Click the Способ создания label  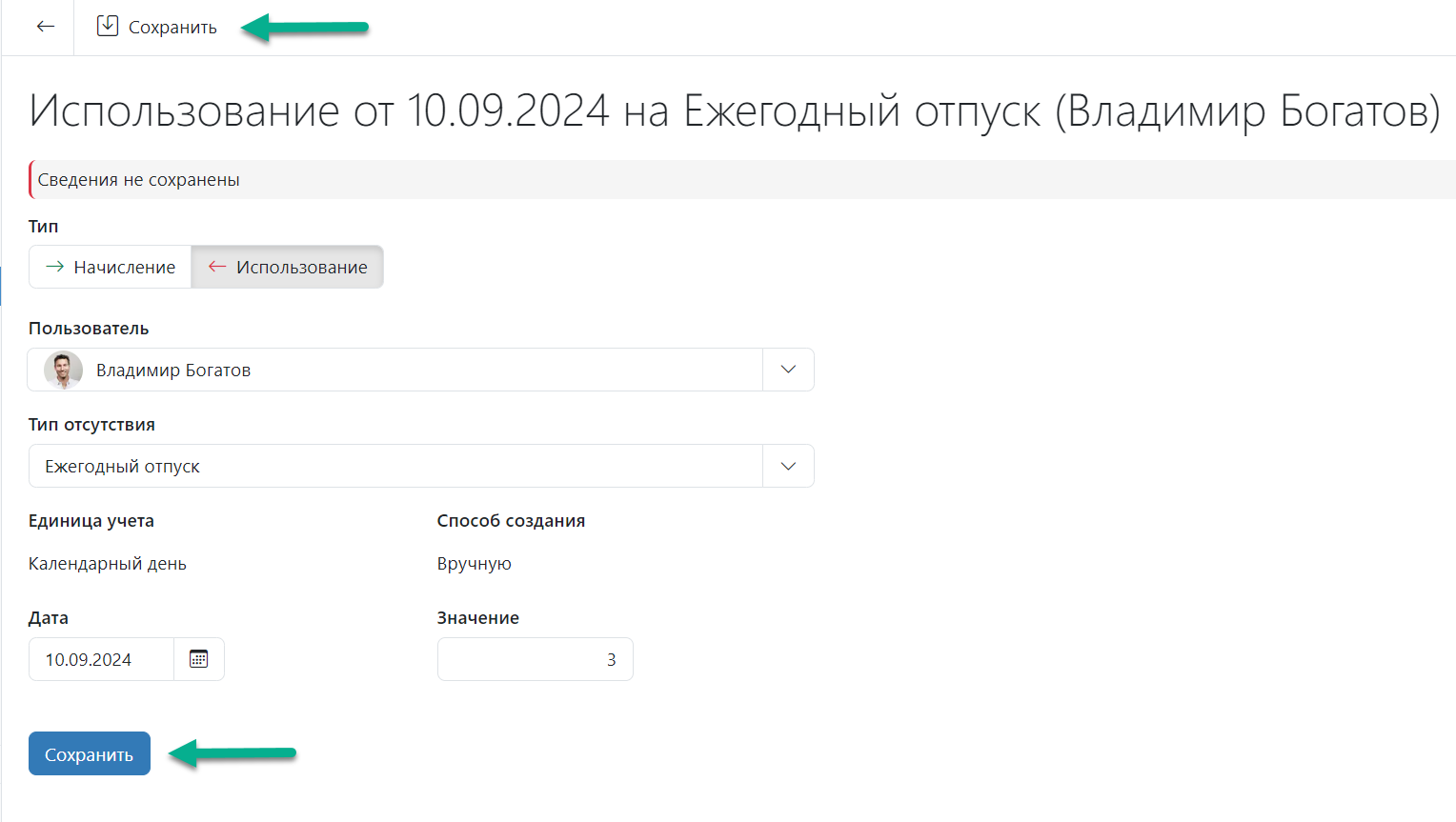click(x=512, y=521)
